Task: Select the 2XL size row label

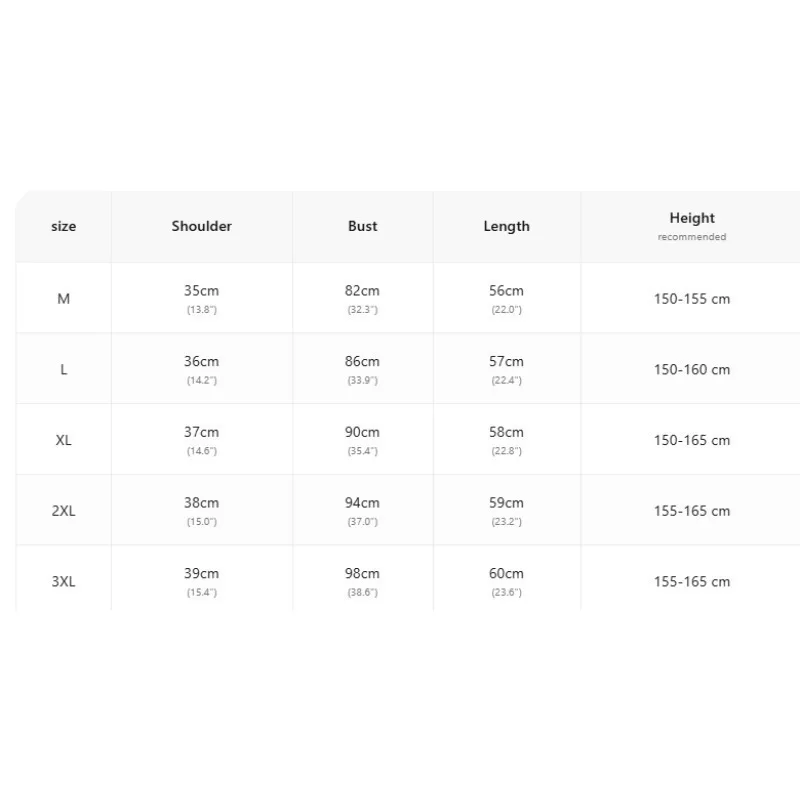Action: [x=63, y=511]
